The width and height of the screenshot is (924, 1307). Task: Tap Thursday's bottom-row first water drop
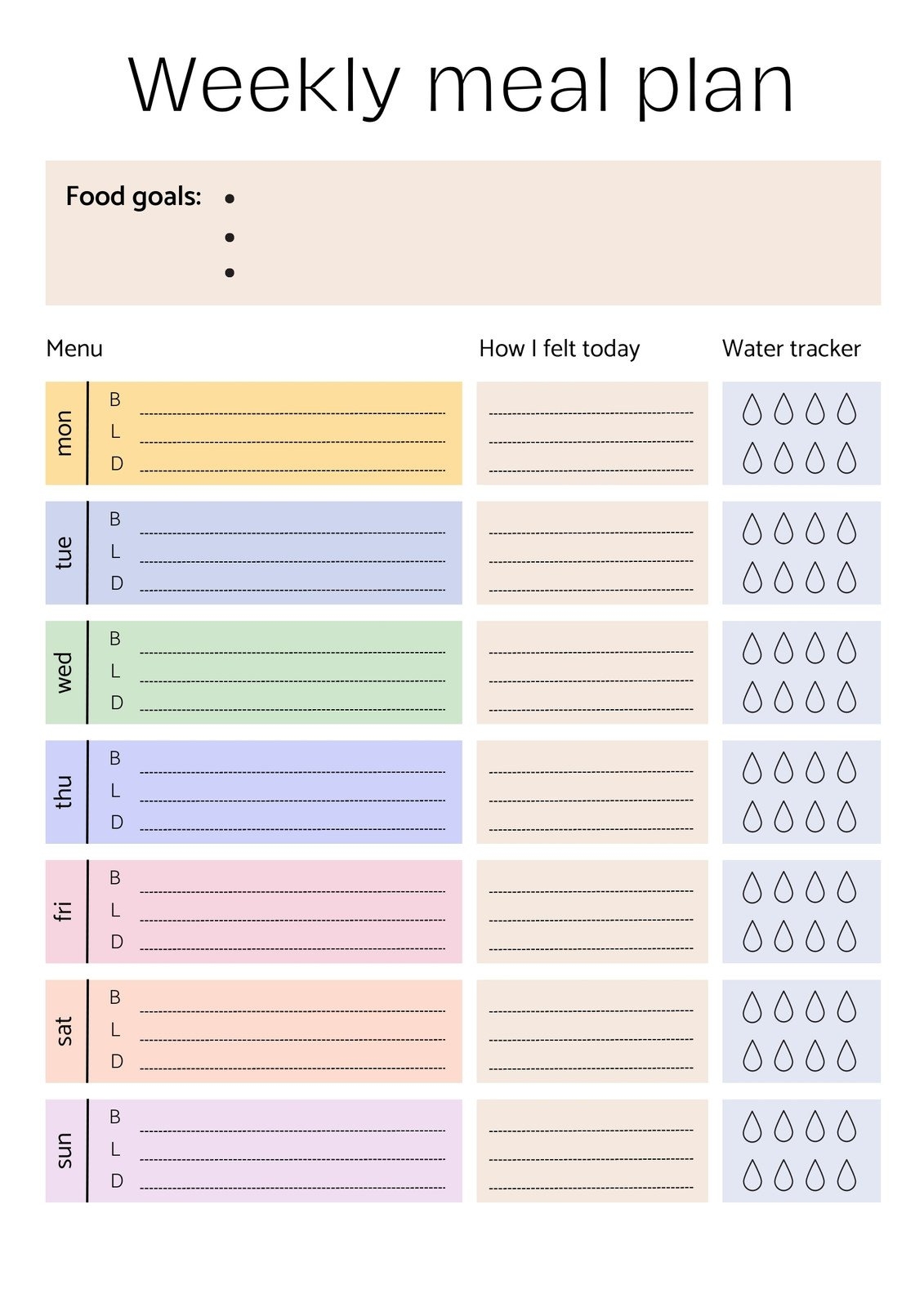pyautogui.click(x=752, y=817)
